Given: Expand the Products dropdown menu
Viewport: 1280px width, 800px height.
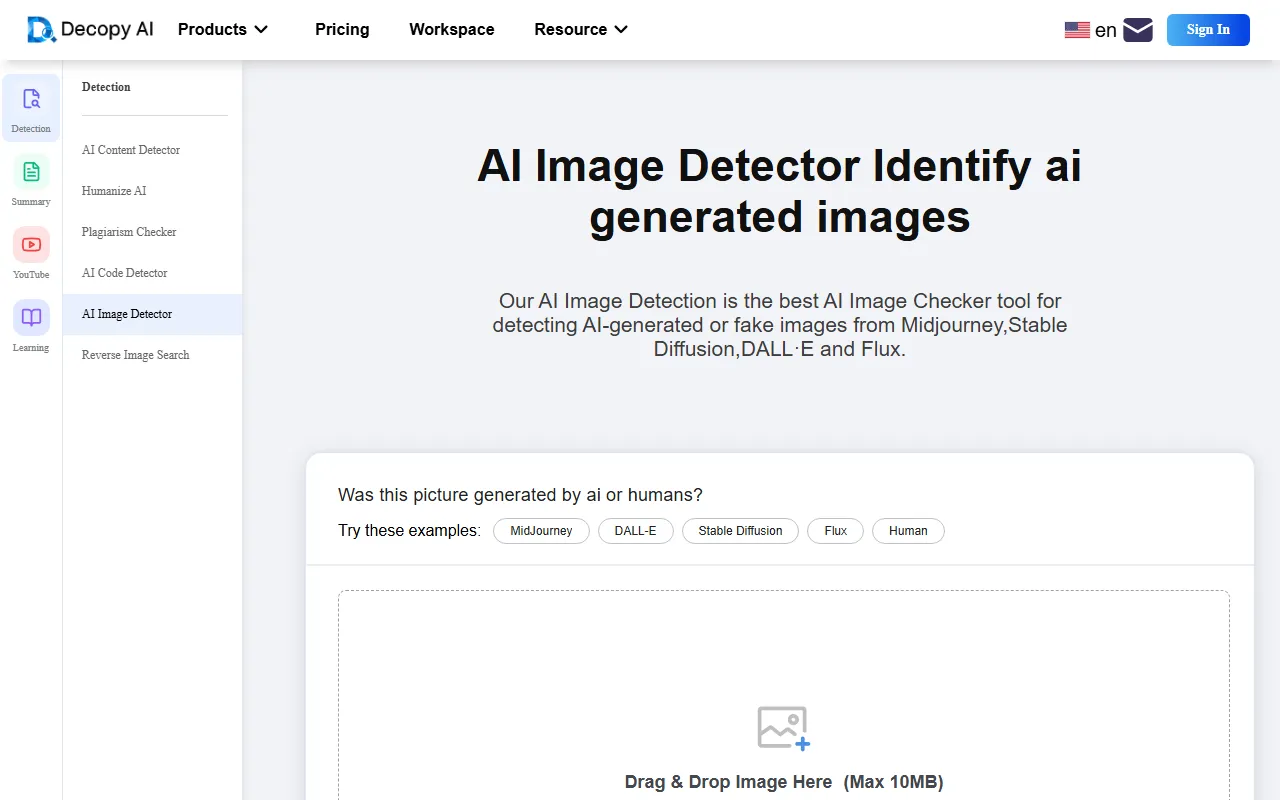Looking at the screenshot, I should click(223, 30).
